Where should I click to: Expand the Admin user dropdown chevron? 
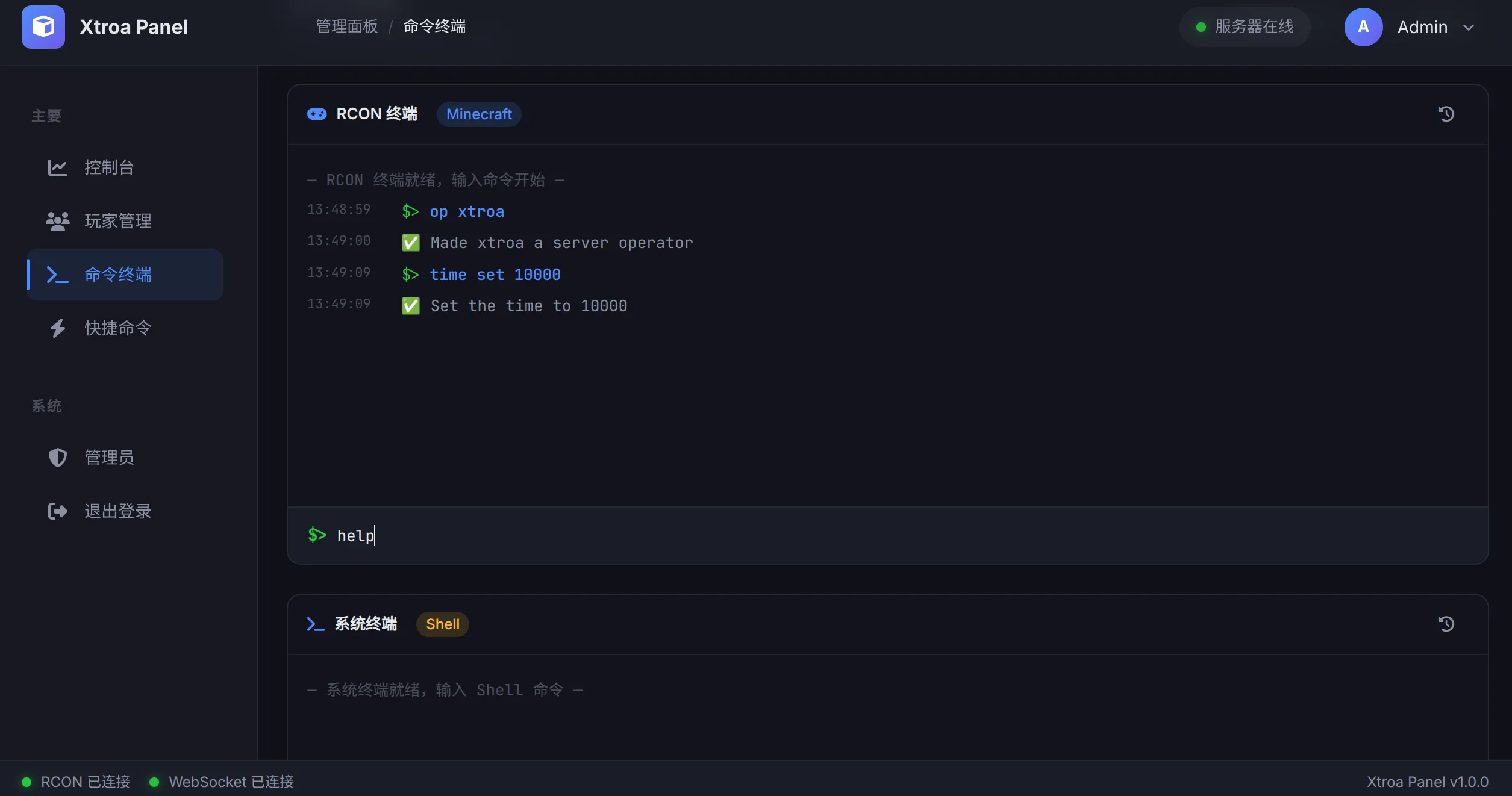click(x=1469, y=28)
